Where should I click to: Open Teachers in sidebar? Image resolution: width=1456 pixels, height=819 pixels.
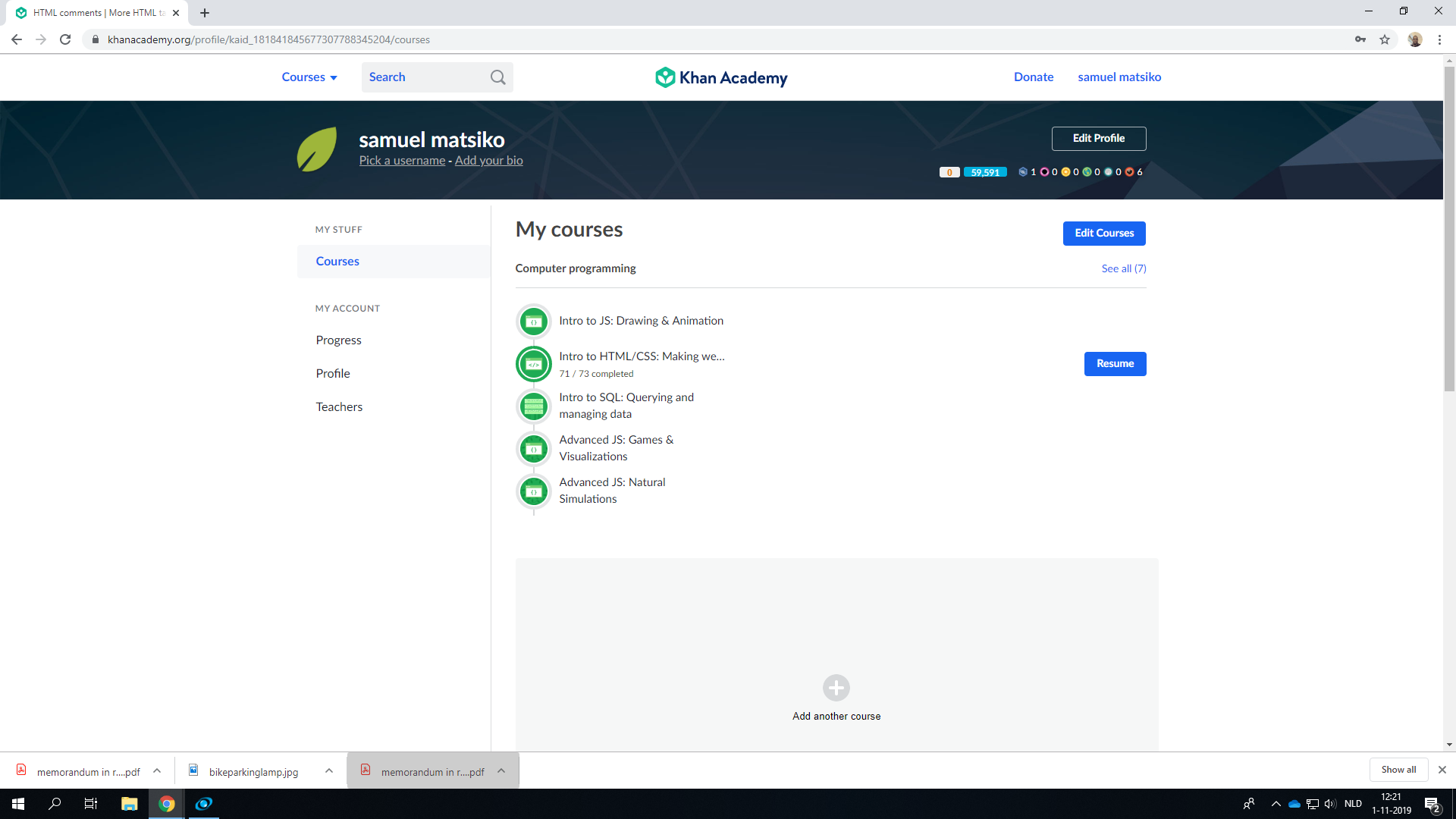(339, 407)
